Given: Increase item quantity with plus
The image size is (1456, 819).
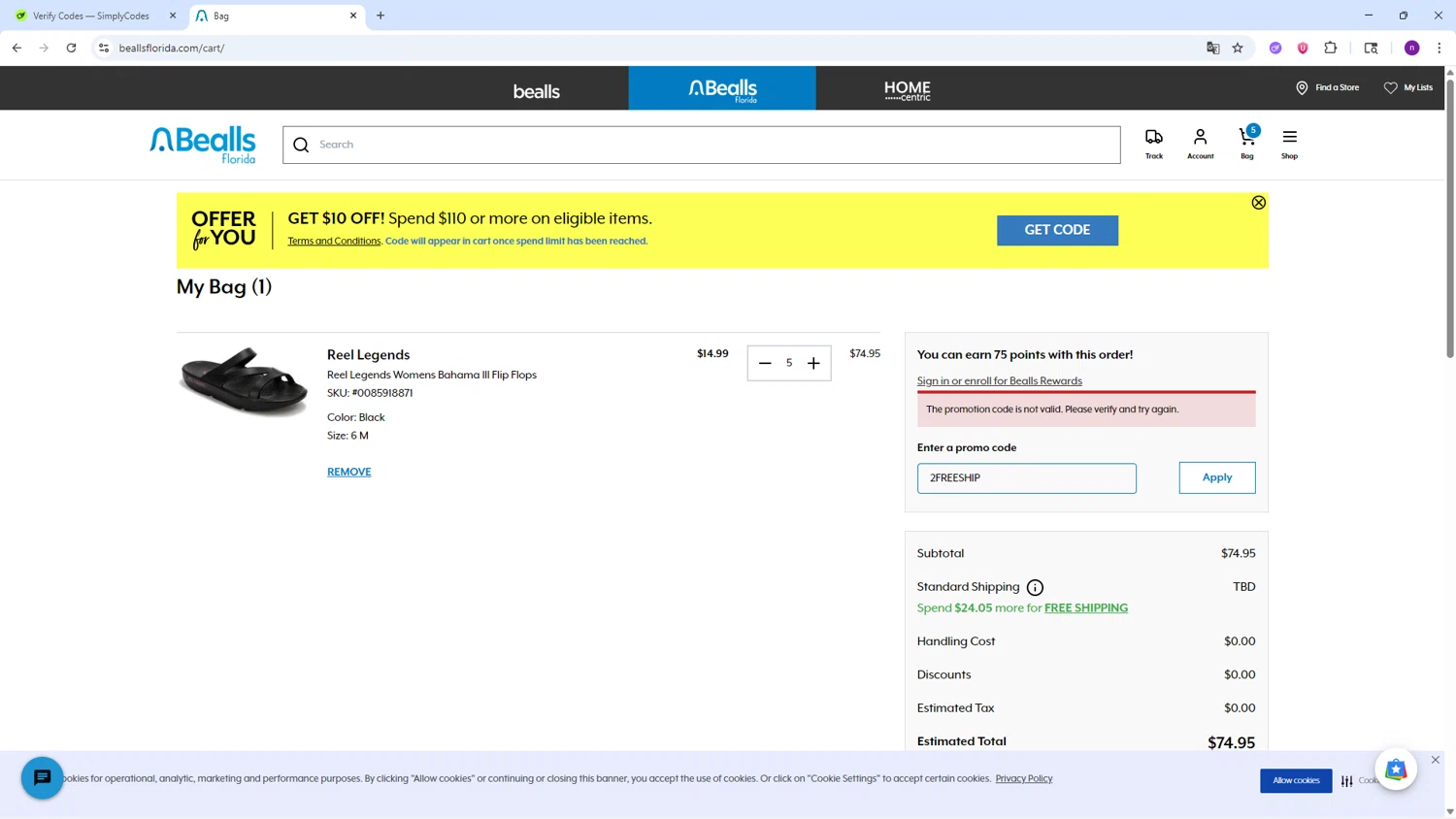Looking at the screenshot, I should 813,363.
